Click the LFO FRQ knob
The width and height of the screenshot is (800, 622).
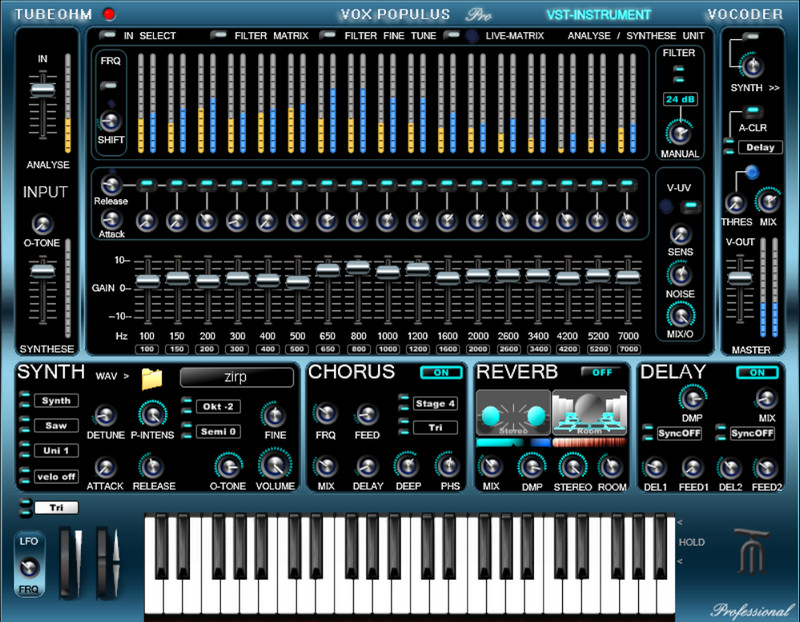[x=29, y=567]
